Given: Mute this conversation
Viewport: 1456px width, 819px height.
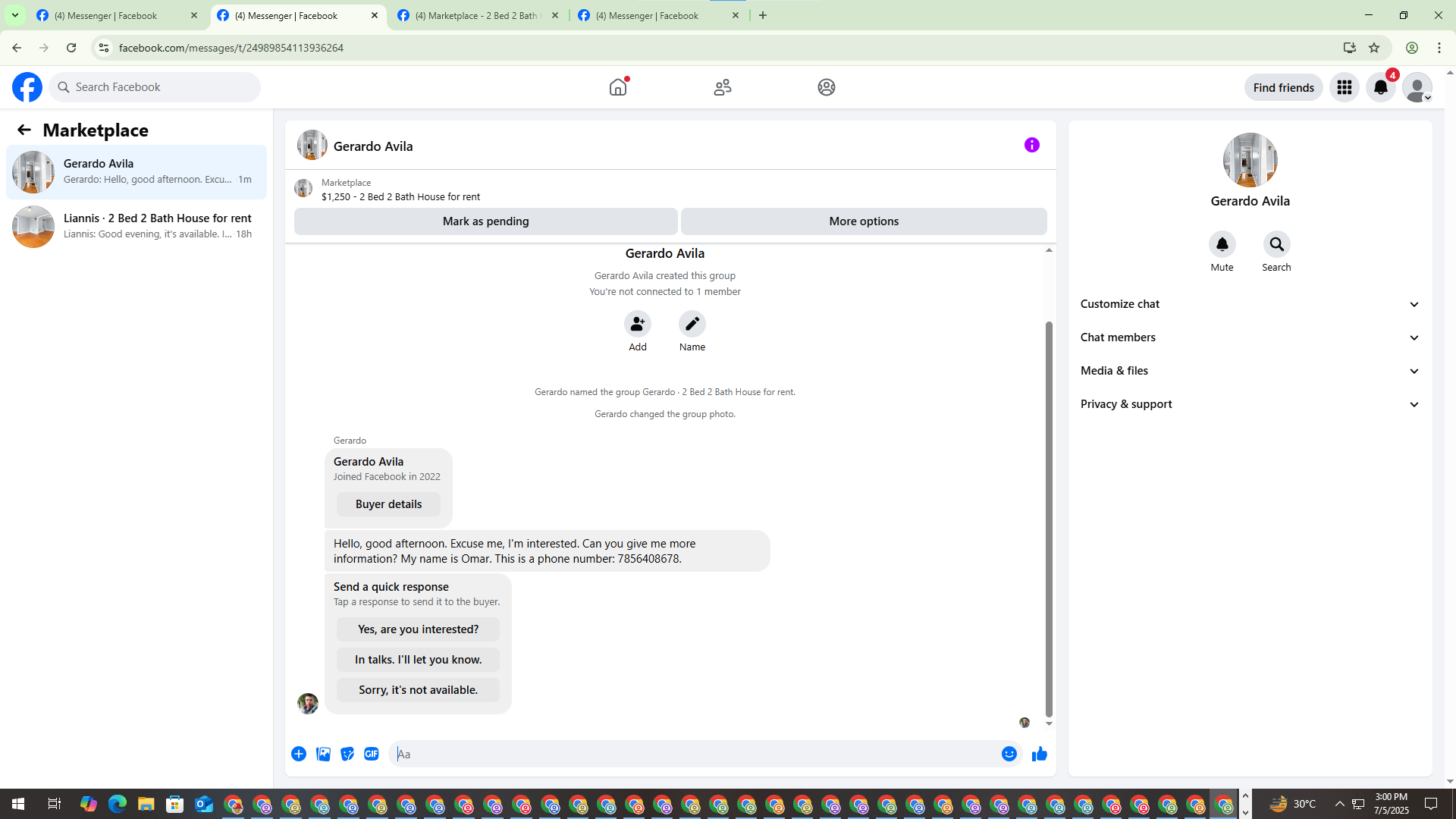Looking at the screenshot, I should coord(1222,244).
